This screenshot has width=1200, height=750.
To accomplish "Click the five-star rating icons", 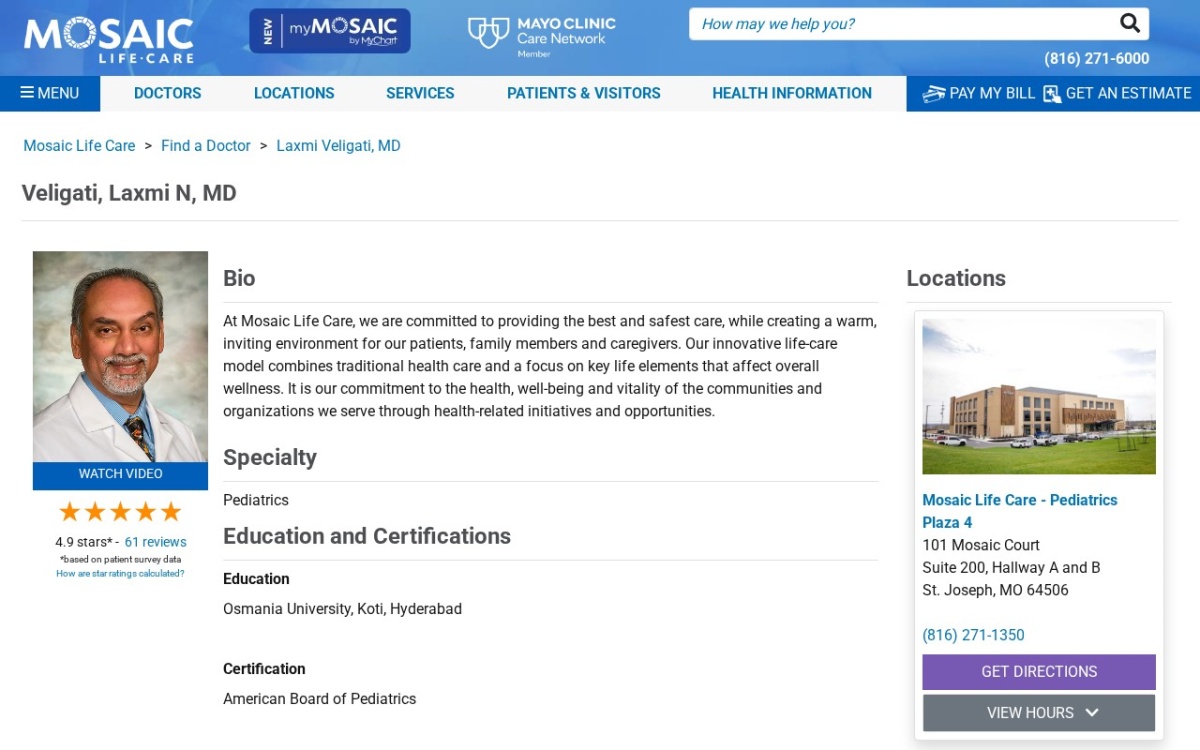I will [x=120, y=512].
